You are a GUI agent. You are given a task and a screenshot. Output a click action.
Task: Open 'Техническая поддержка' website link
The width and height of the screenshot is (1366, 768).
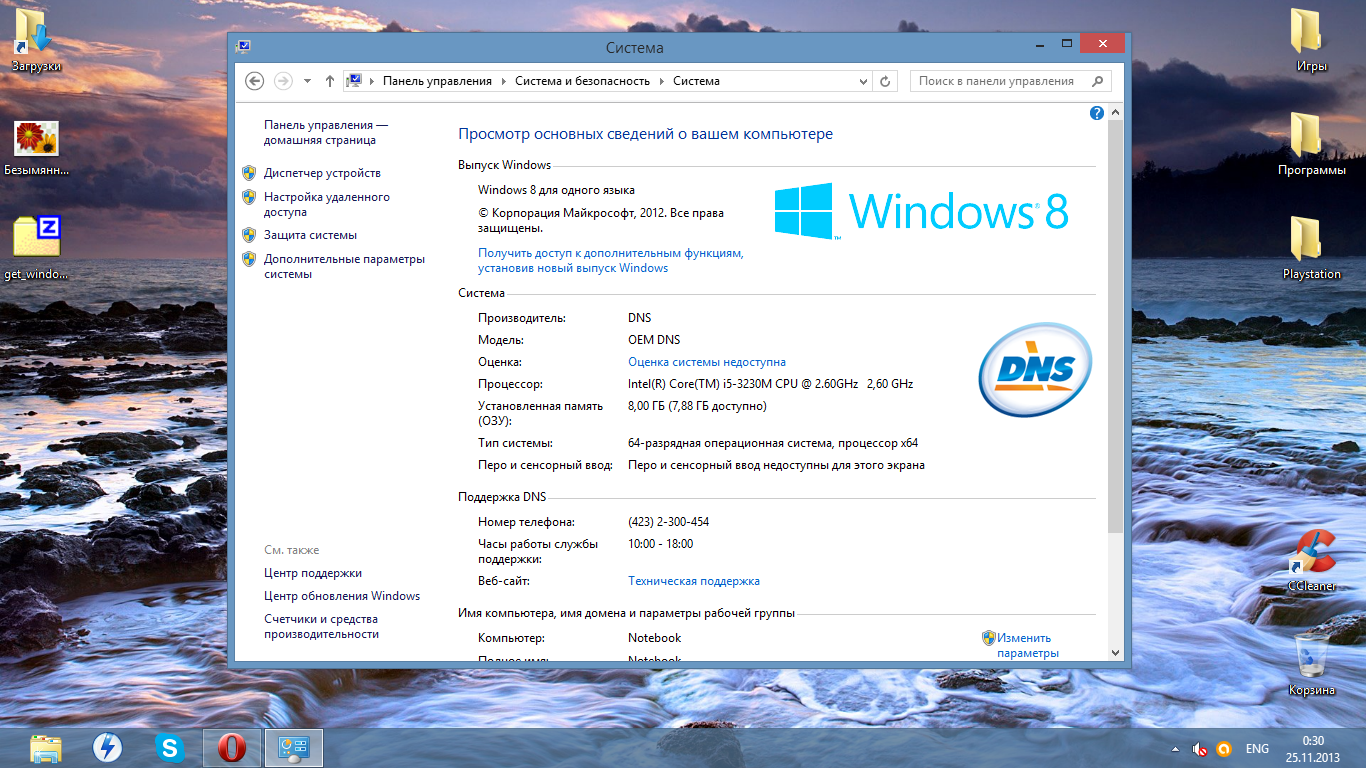[x=694, y=581]
